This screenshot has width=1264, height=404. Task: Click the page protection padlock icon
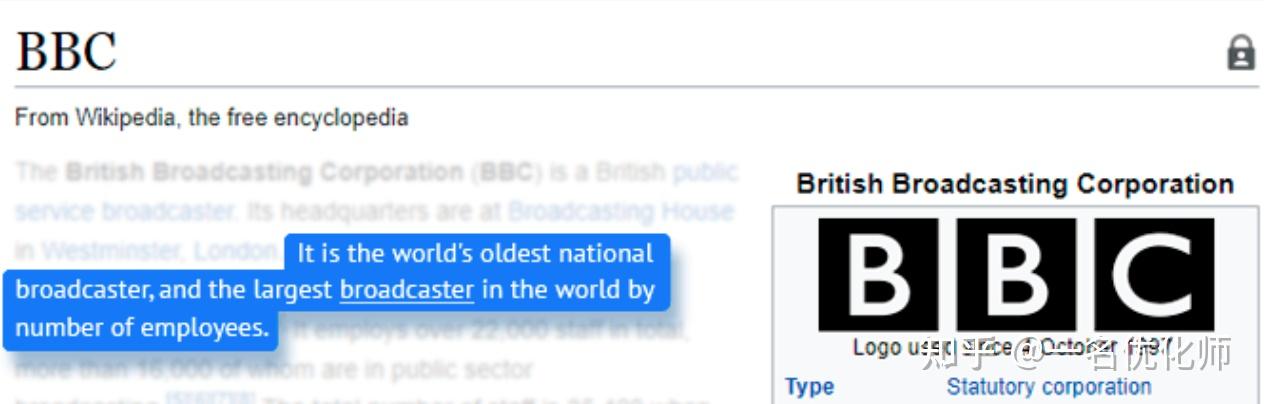[x=1241, y=53]
